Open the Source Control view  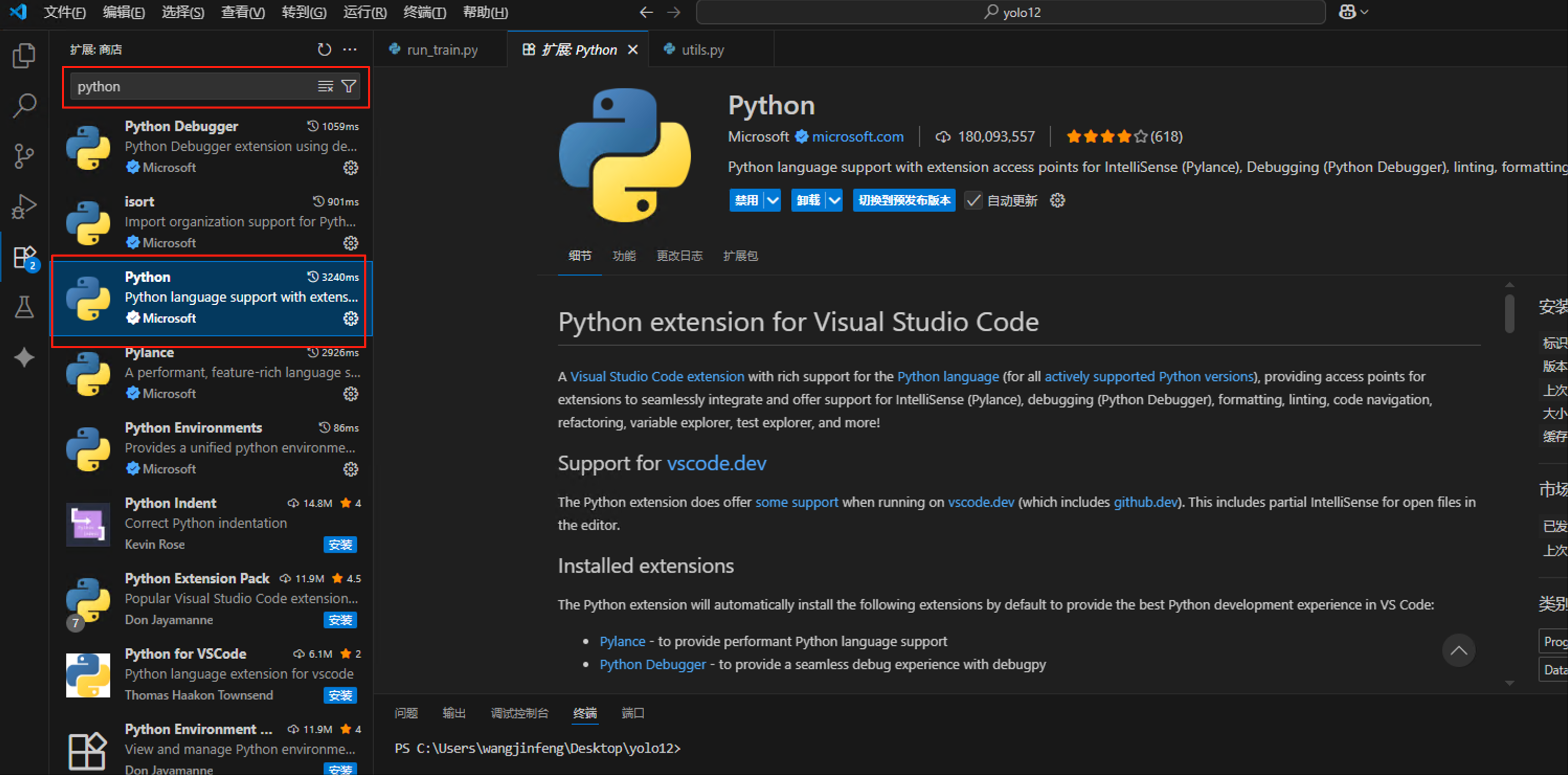[25, 155]
